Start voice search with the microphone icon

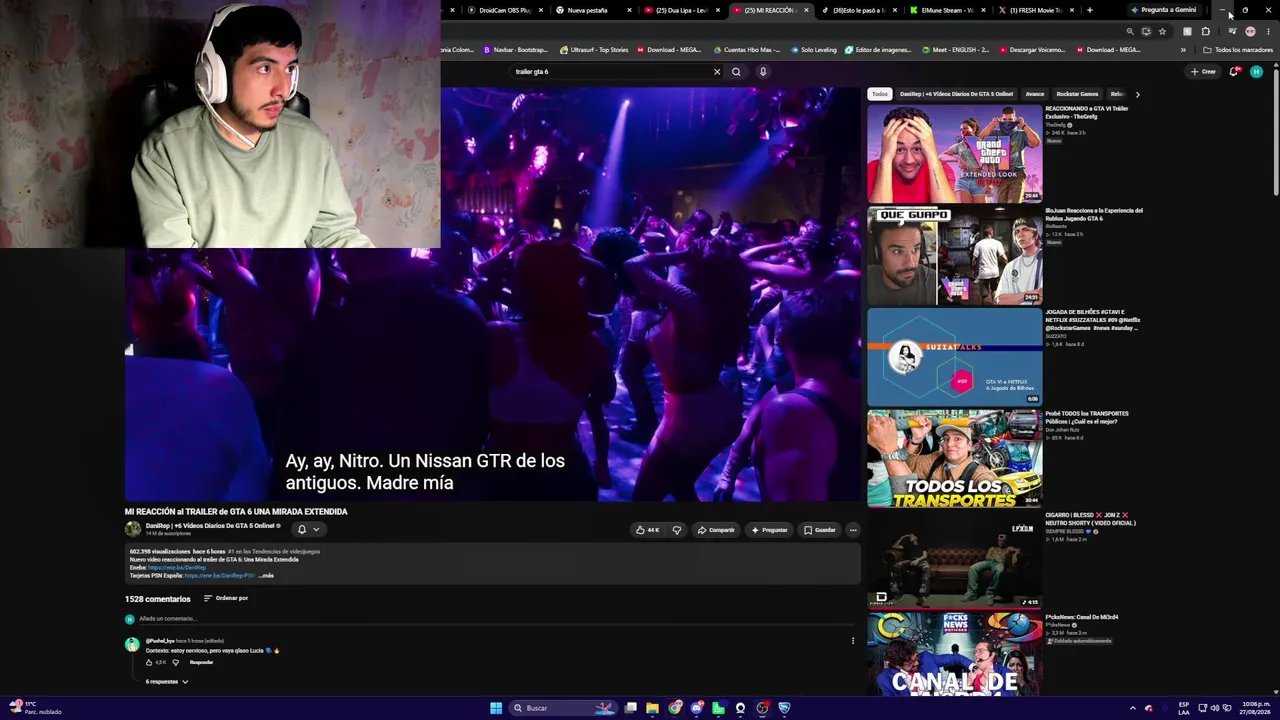pyautogui.click(x=763, y=72)
